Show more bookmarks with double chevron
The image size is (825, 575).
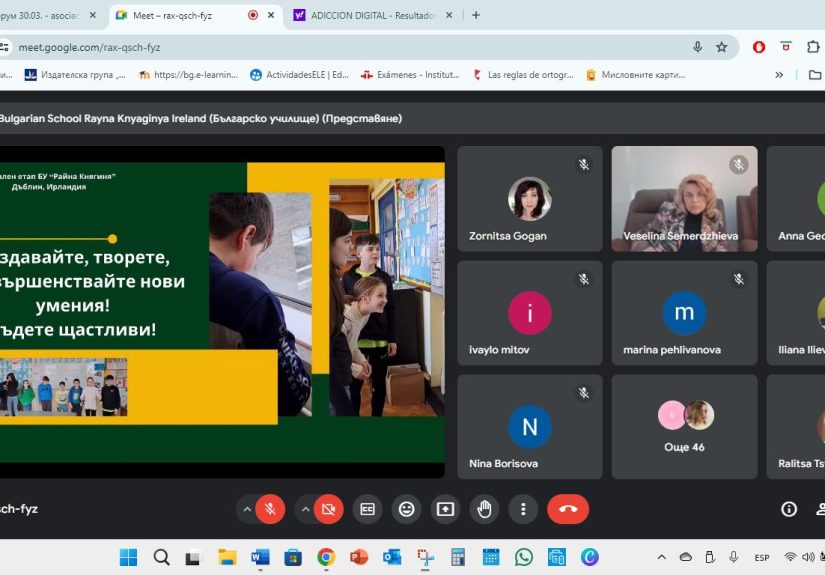779,75
